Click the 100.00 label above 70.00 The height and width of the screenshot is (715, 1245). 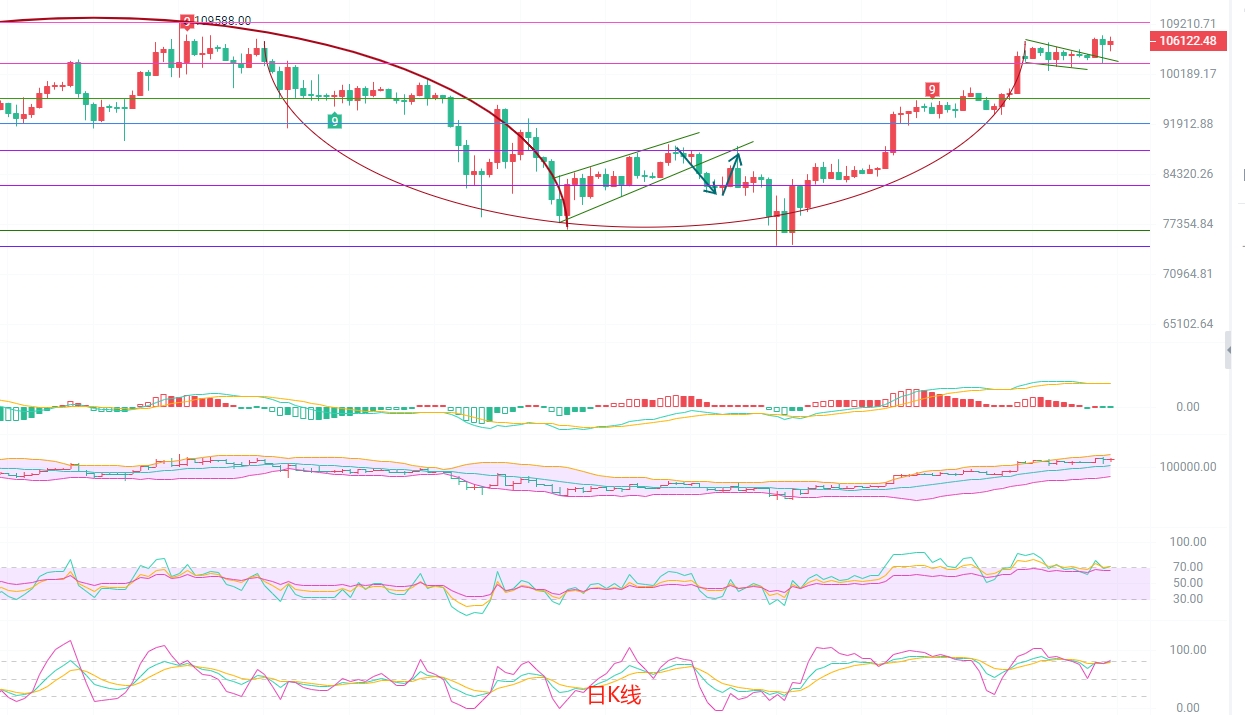tap(1187, 542)
